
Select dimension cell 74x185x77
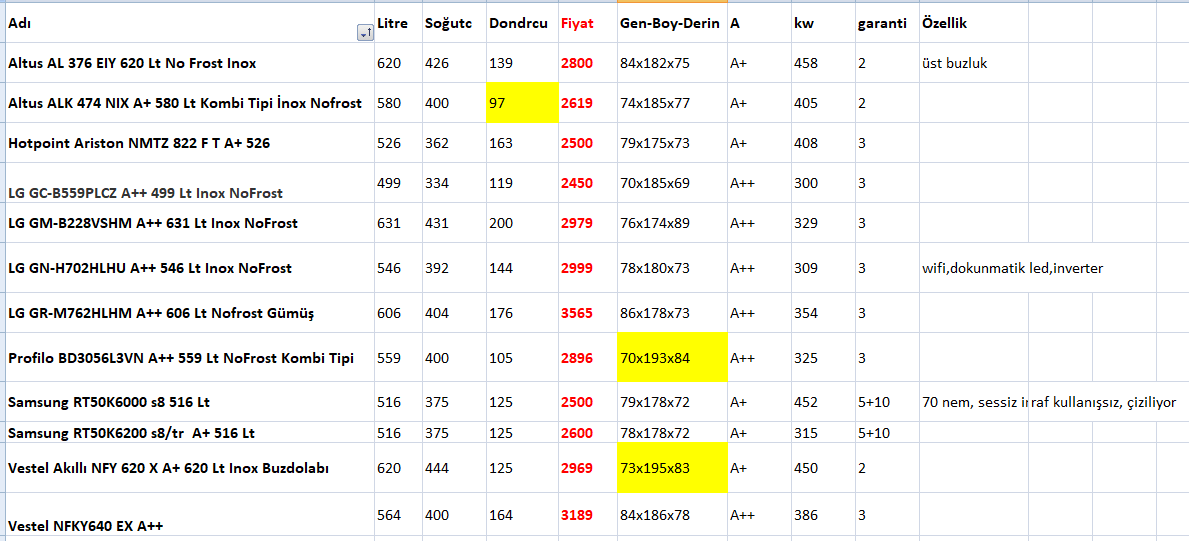[672, 102]
